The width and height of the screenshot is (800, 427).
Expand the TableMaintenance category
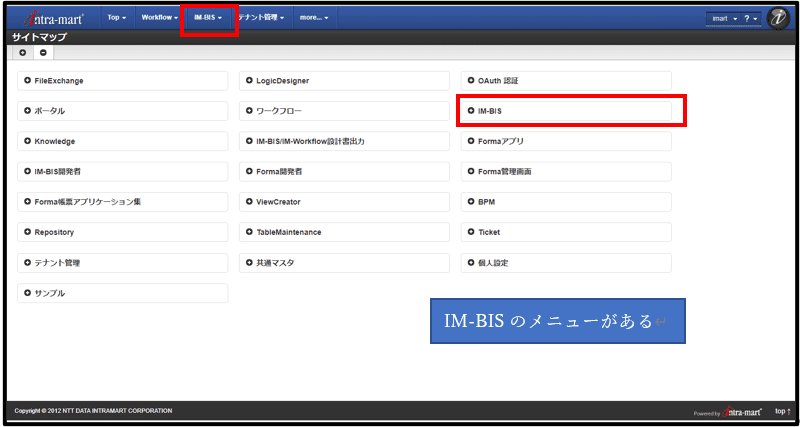point(344,232)
